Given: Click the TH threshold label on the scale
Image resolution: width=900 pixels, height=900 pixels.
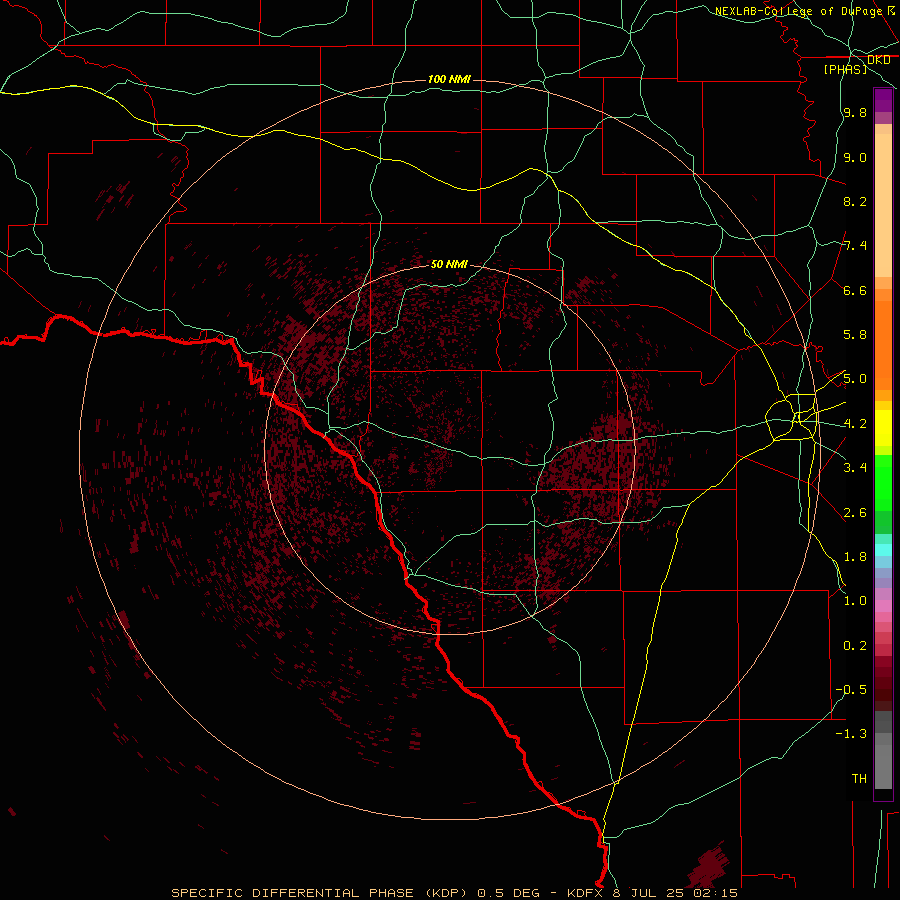Looking at the screenshot, I should (859, 779).
